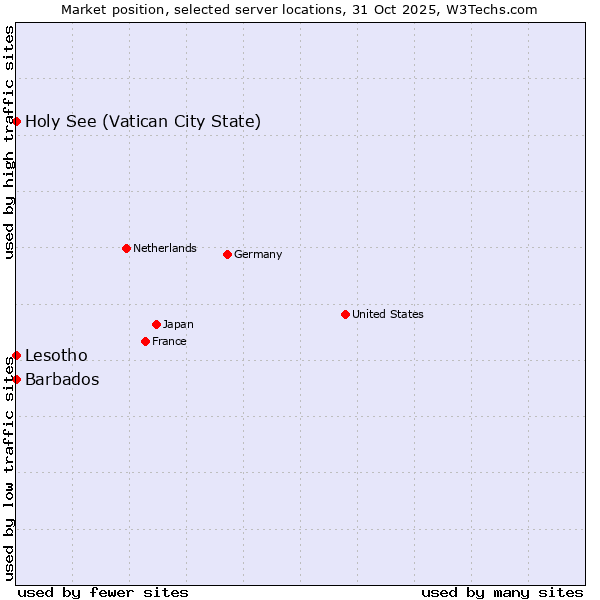Select the 'Lesotho' text label
The width and height of the screenshot is (600, 600).
coord(56,356)
